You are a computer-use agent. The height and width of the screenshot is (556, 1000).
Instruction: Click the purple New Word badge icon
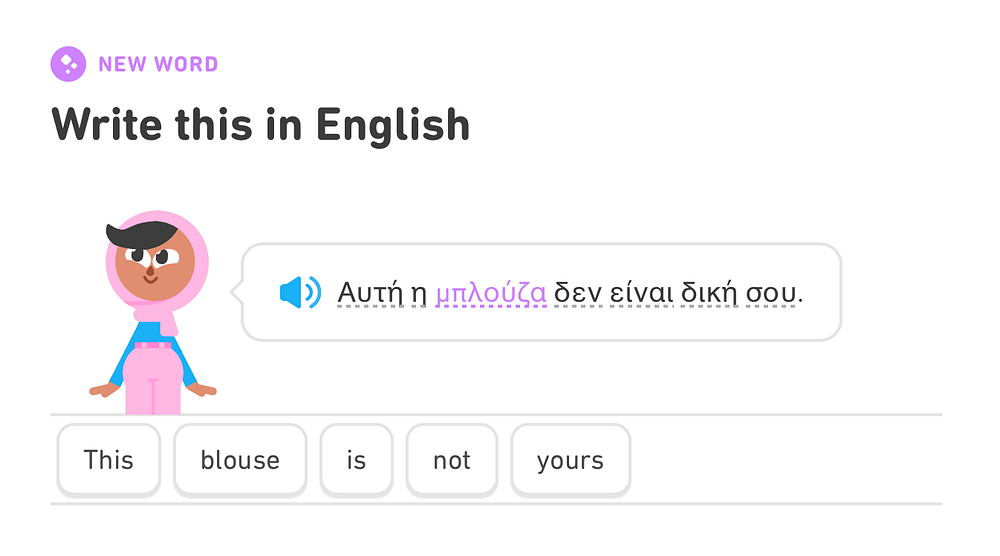pos(68,64)
